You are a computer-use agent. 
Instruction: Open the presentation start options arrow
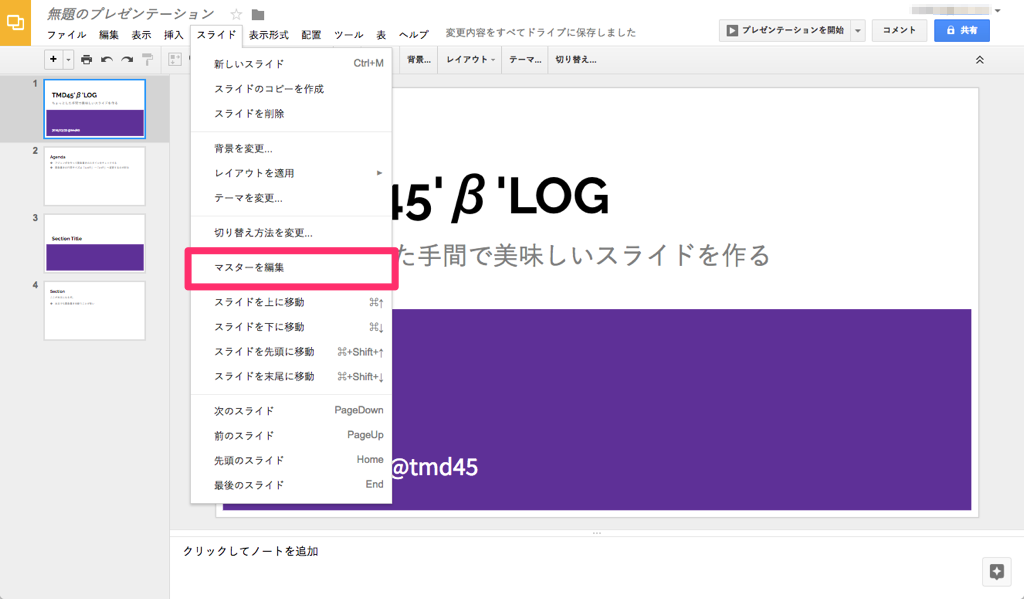tap(858, 30)
